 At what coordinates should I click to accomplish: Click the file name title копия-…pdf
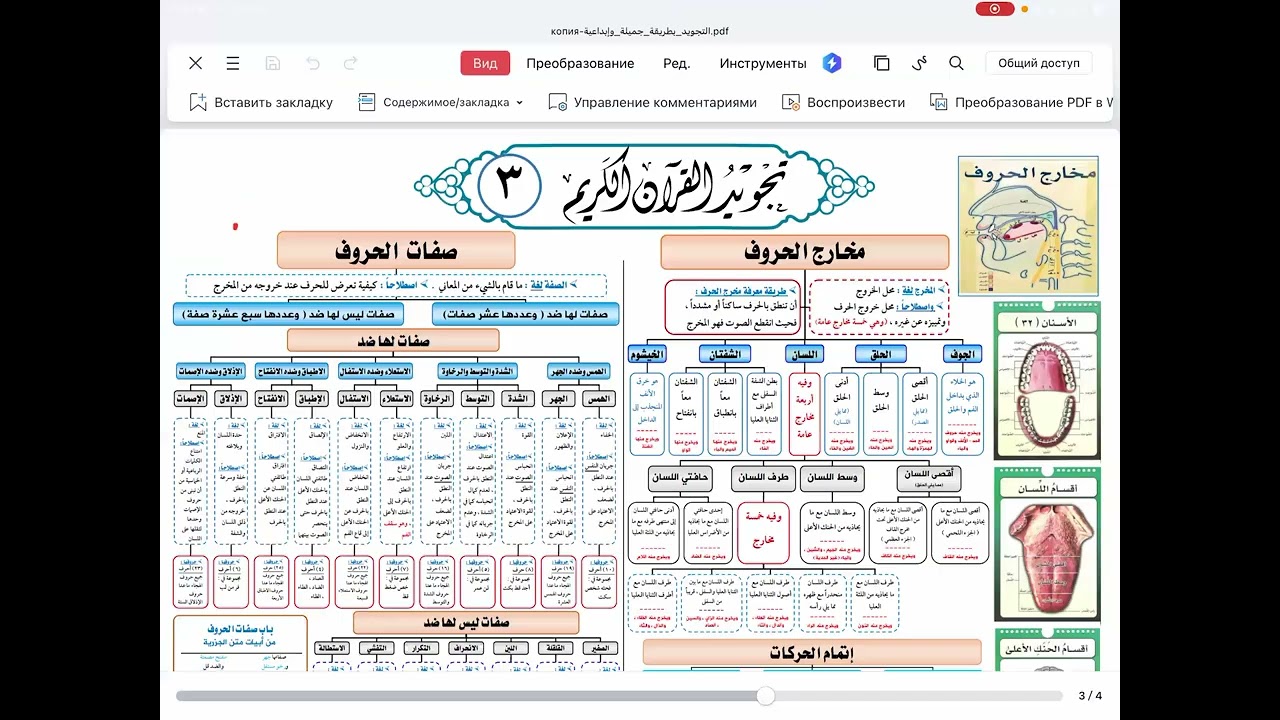pyautogui.click(x=640, y=31)
